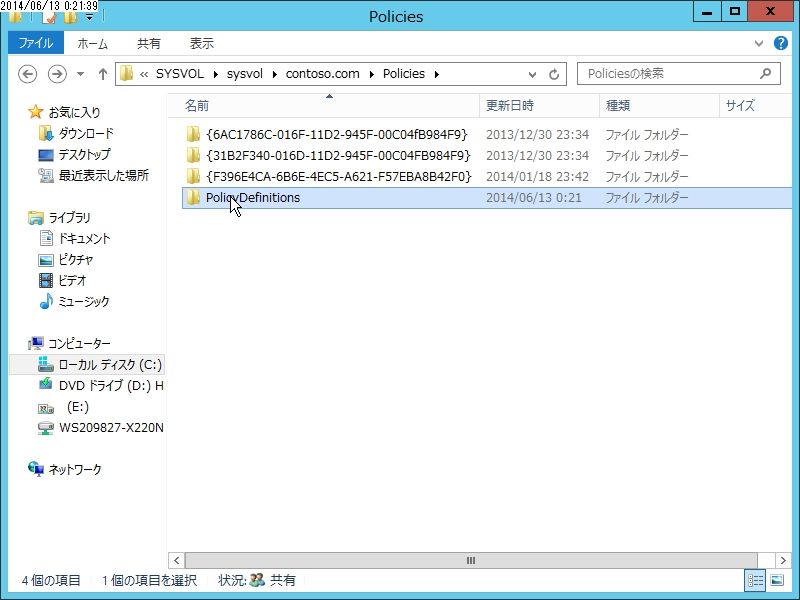Click the SYSVOL breadcrumb segment

pos(180,74)
